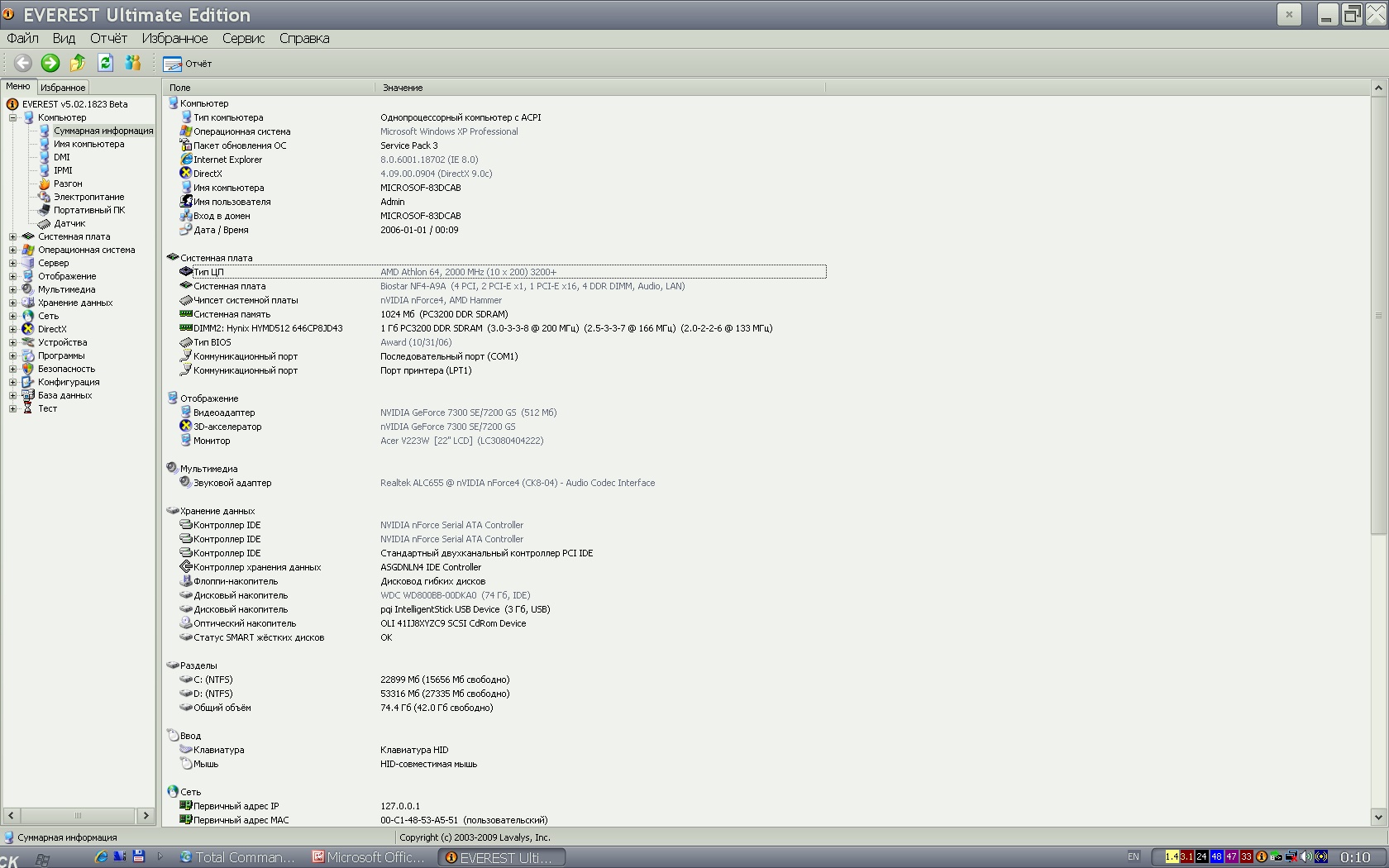This screenshot has width=1389, height=868.
Task: Expand the Системная плата tree node
Action: coord(12,236)
